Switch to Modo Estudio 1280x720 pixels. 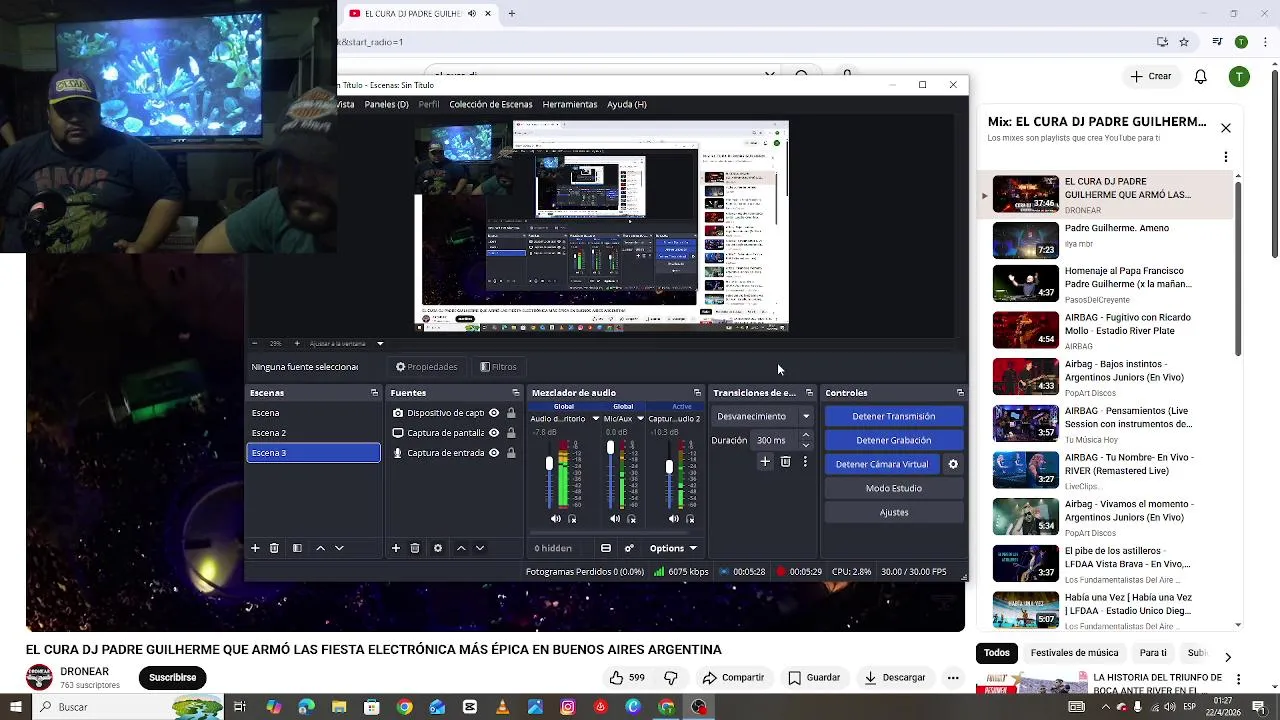click(894, 488)
